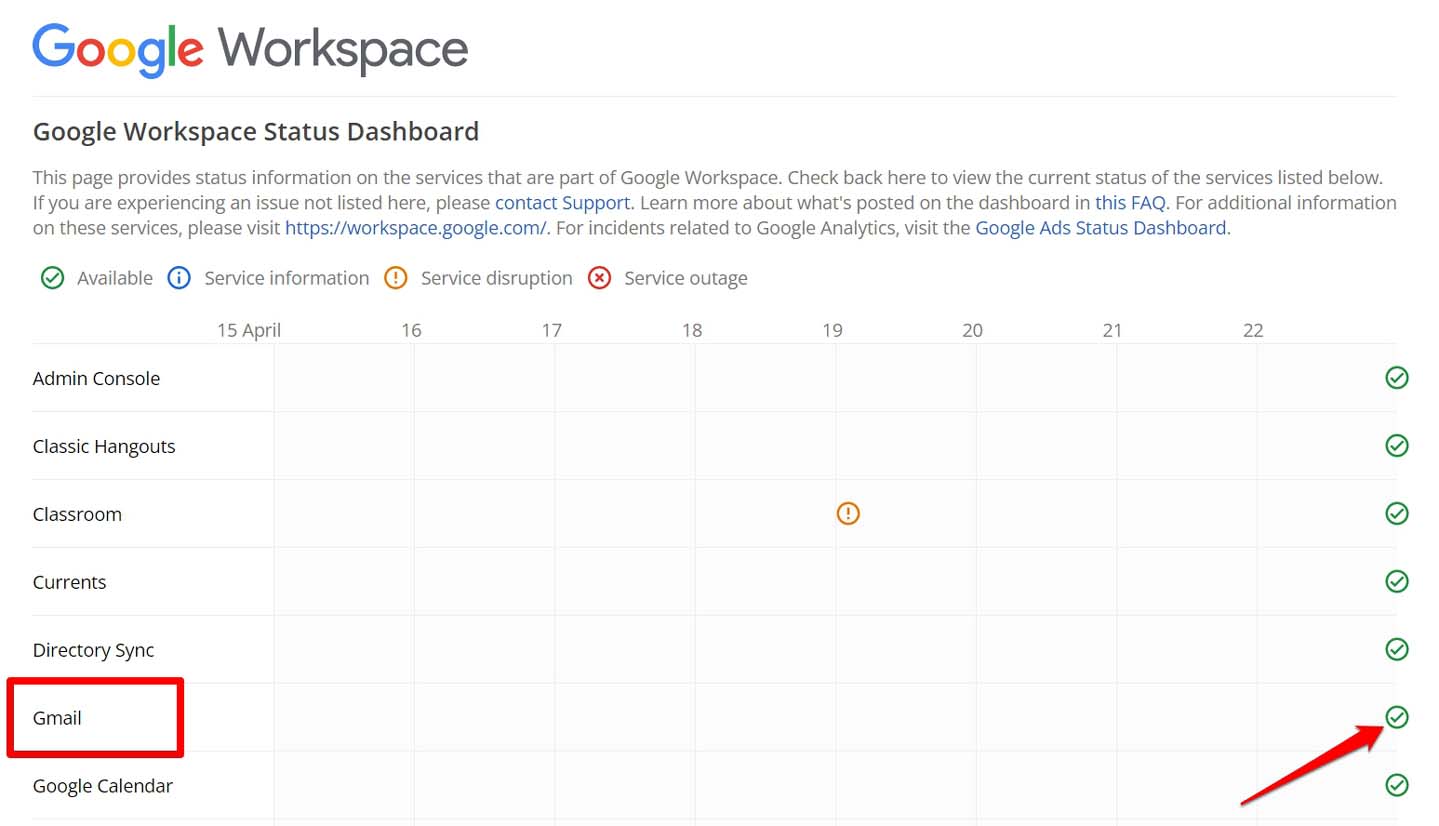This screenshot has width=1439, height=826.
Task: Open the contact Support link
Action: coord(562,202)
